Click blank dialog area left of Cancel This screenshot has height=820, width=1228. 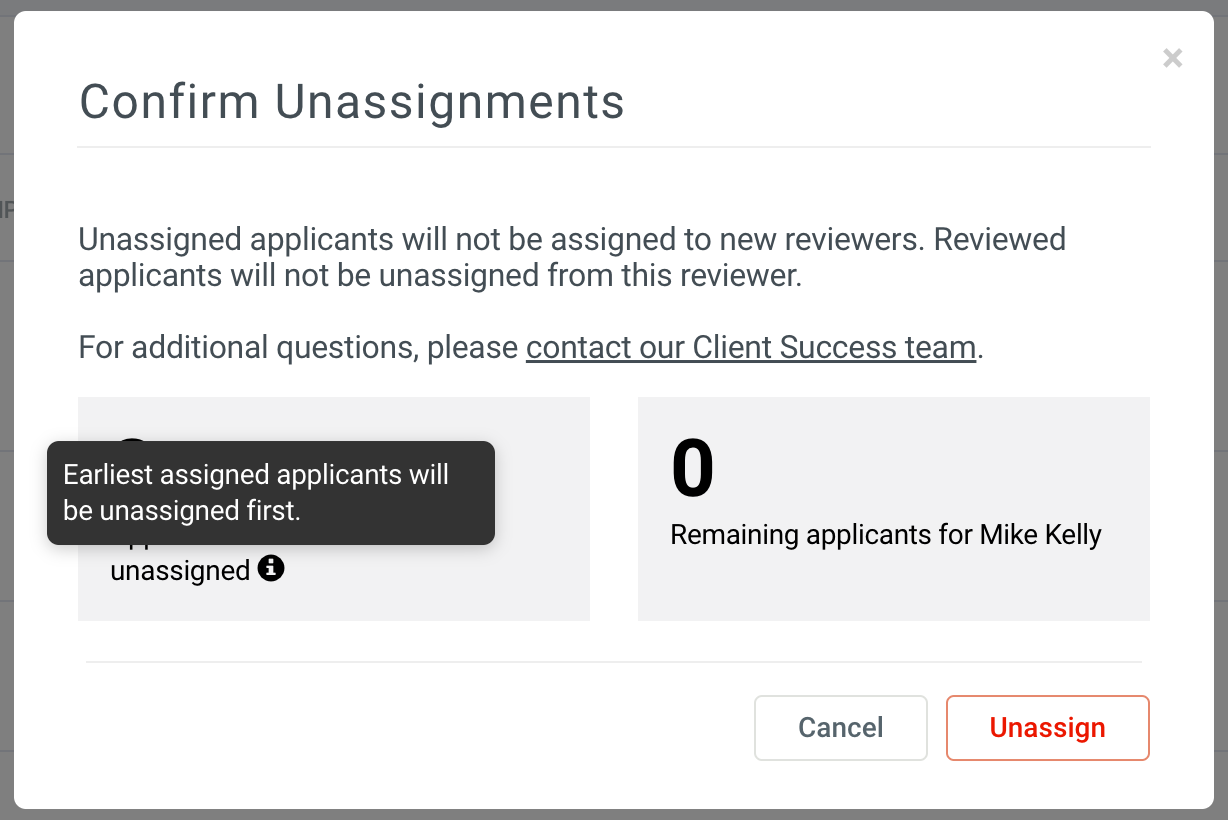pos(400,728)
